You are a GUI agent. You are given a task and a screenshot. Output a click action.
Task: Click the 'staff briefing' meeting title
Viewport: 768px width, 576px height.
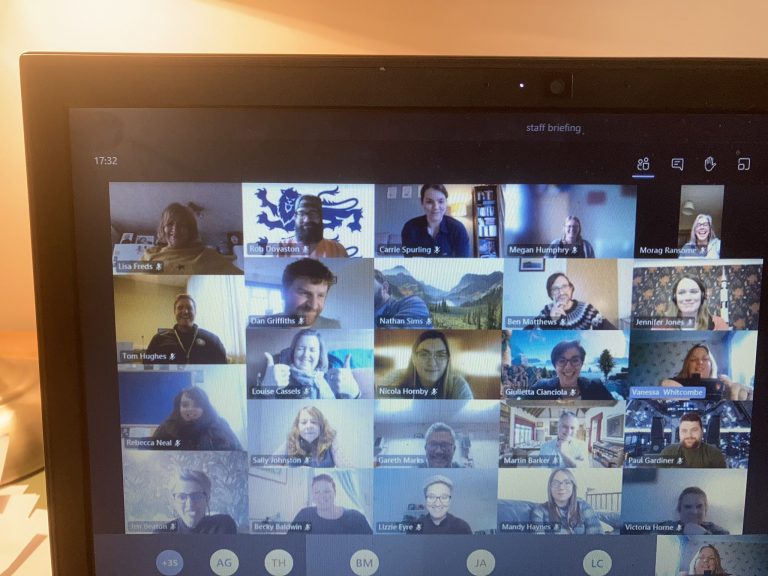(x=553, y=128)
